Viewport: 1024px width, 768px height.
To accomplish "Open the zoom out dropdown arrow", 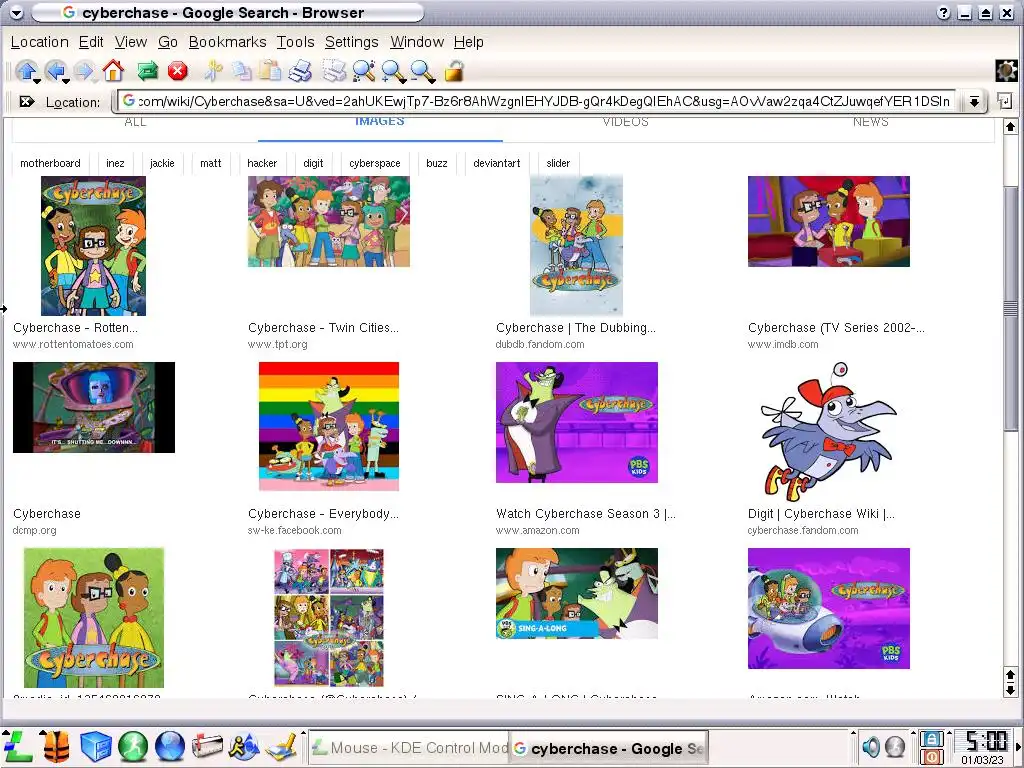I will tap(432, 80).
